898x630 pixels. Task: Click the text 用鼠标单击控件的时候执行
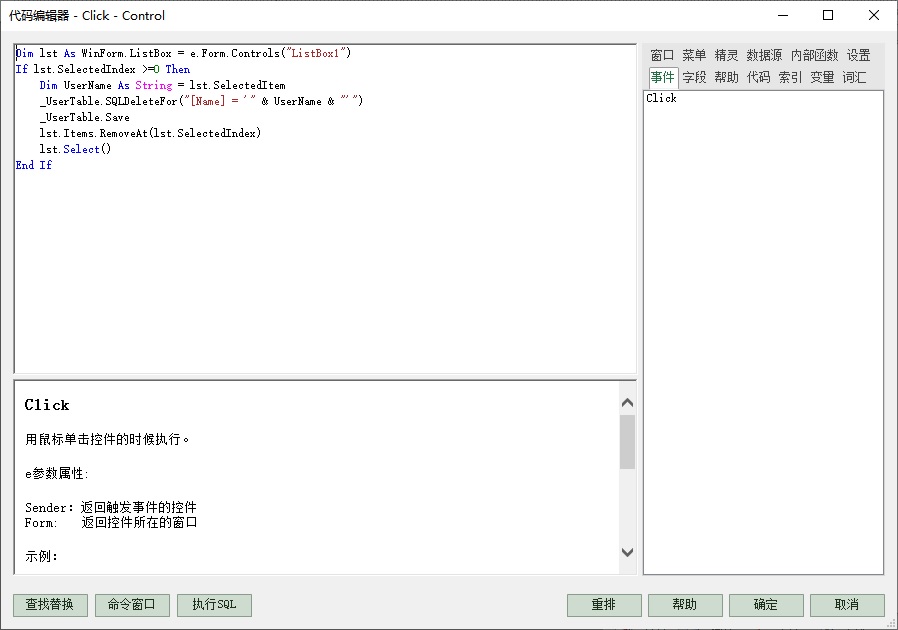[x=107, y=439]
